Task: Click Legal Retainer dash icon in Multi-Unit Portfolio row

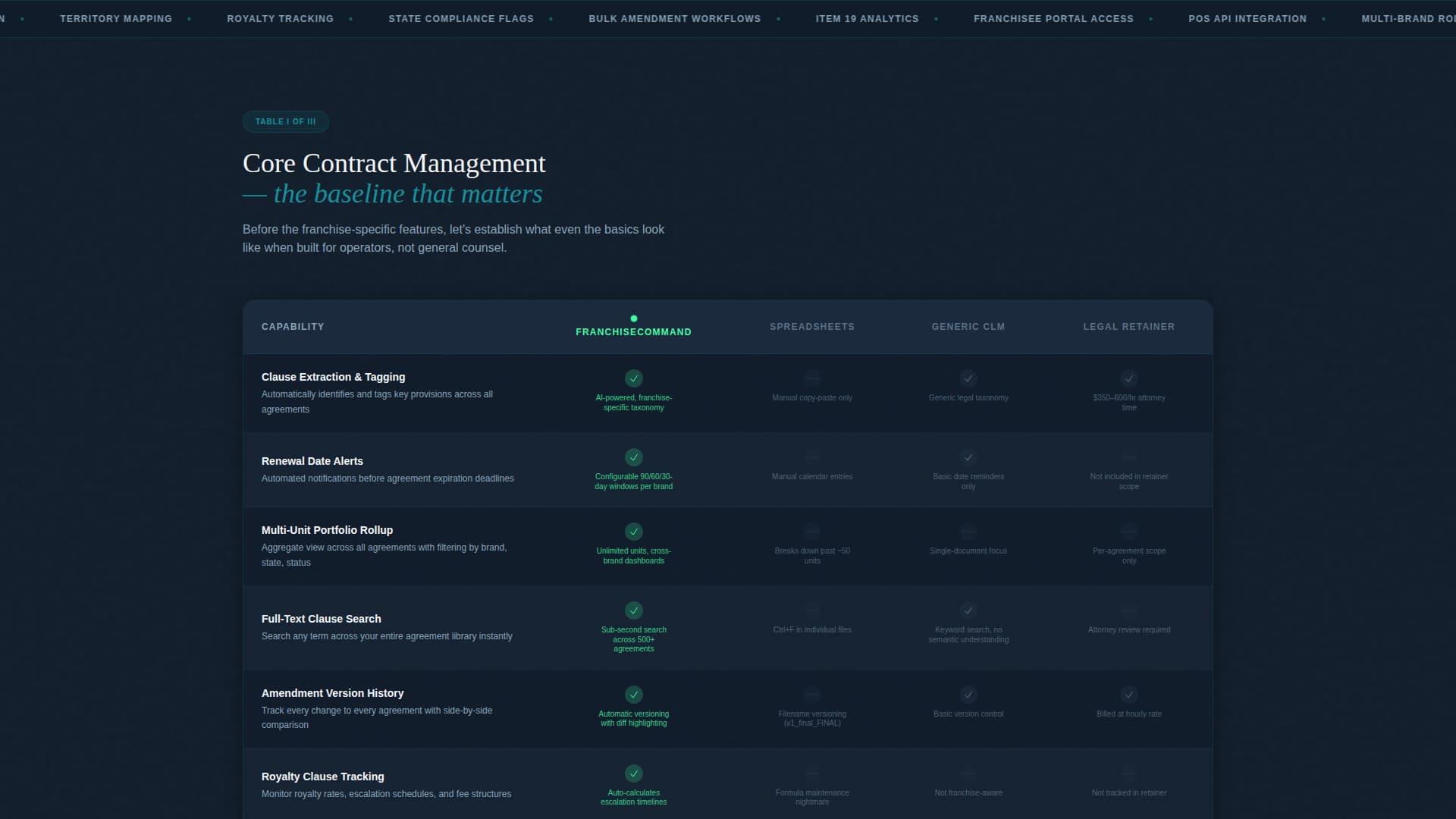Action: [1129, 531]
